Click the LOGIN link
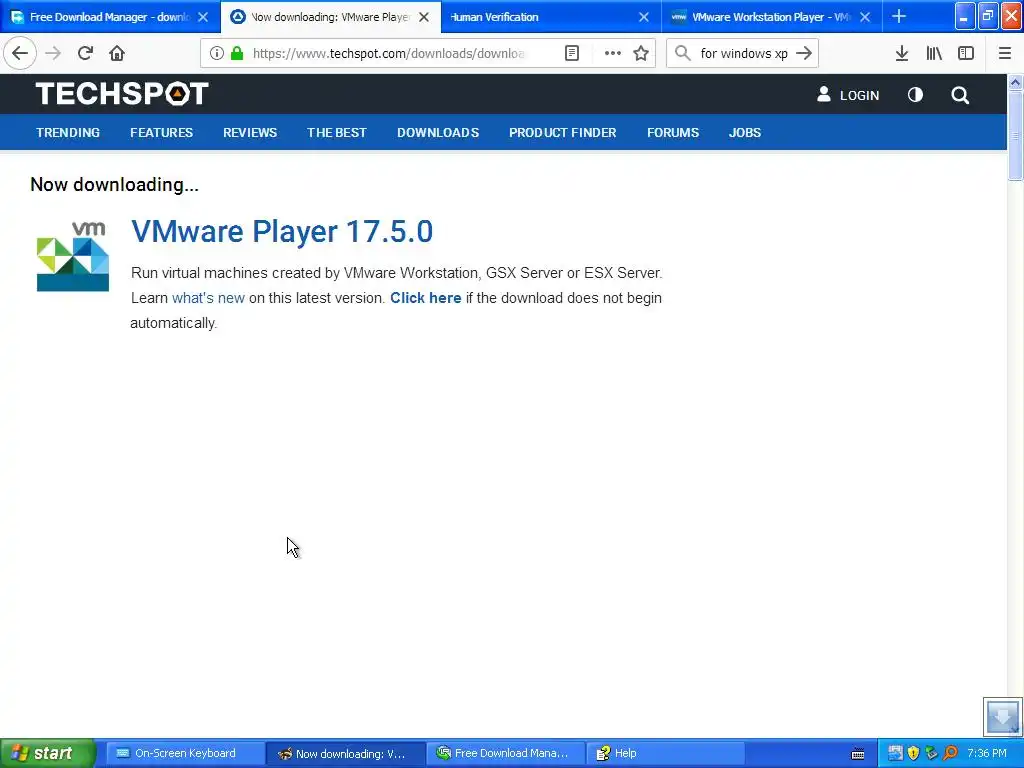 848,95
